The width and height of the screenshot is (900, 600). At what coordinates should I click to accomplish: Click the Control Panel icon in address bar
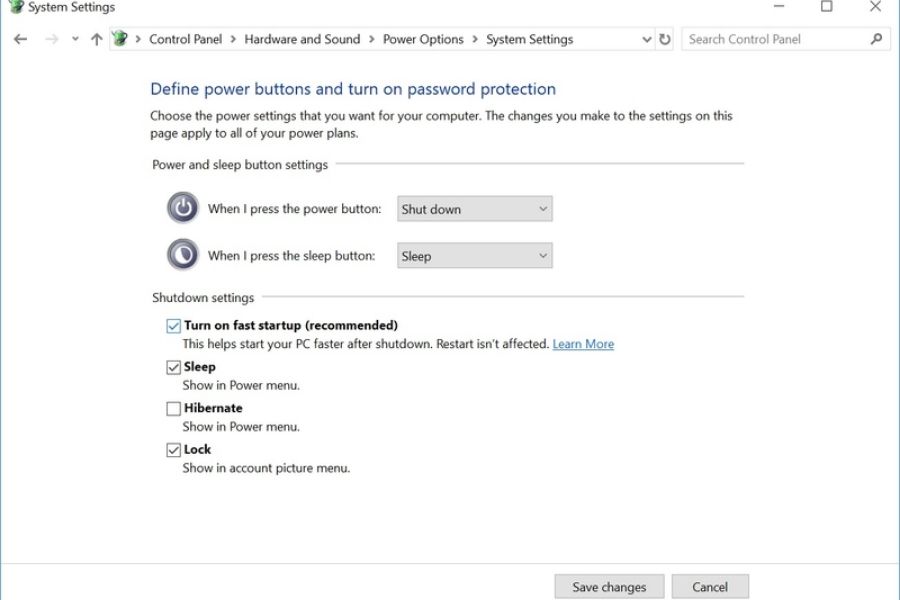coord(121,39)
